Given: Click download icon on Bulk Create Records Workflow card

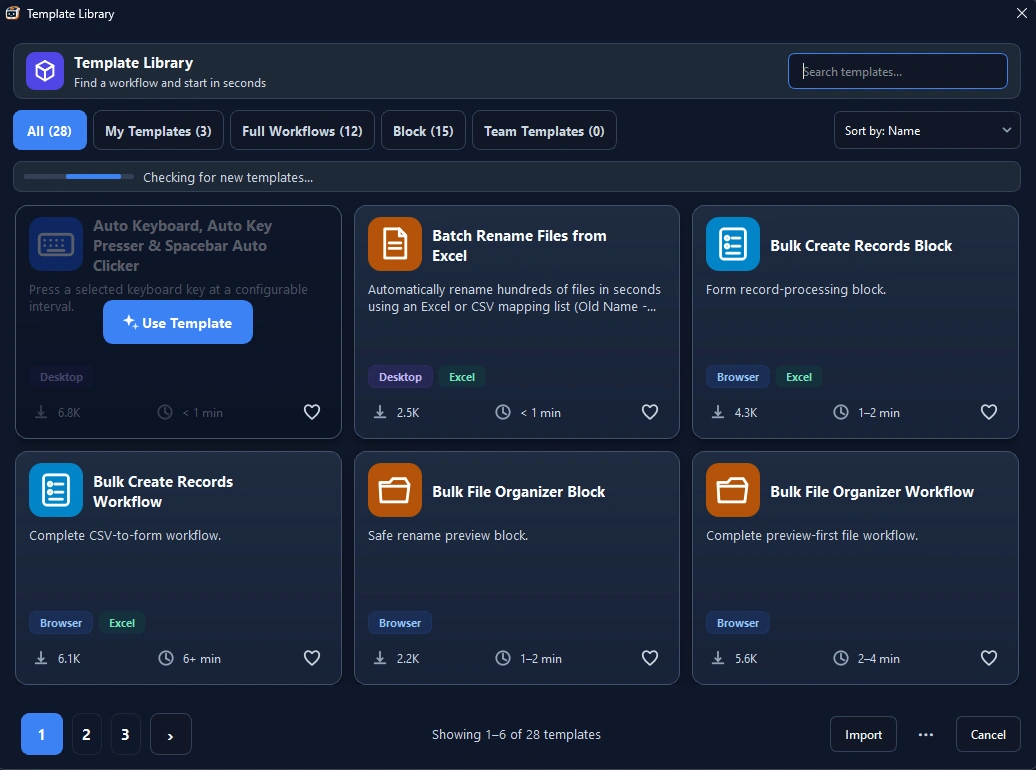Looking at the screenshot, I should 41,658.
